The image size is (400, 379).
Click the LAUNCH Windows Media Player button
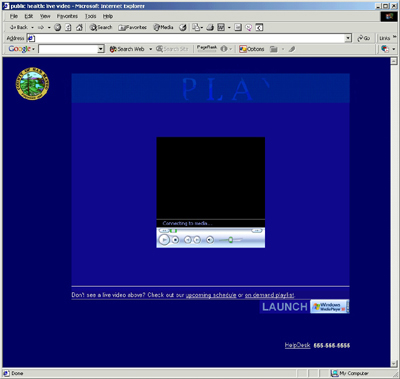[x=304, y=307]
